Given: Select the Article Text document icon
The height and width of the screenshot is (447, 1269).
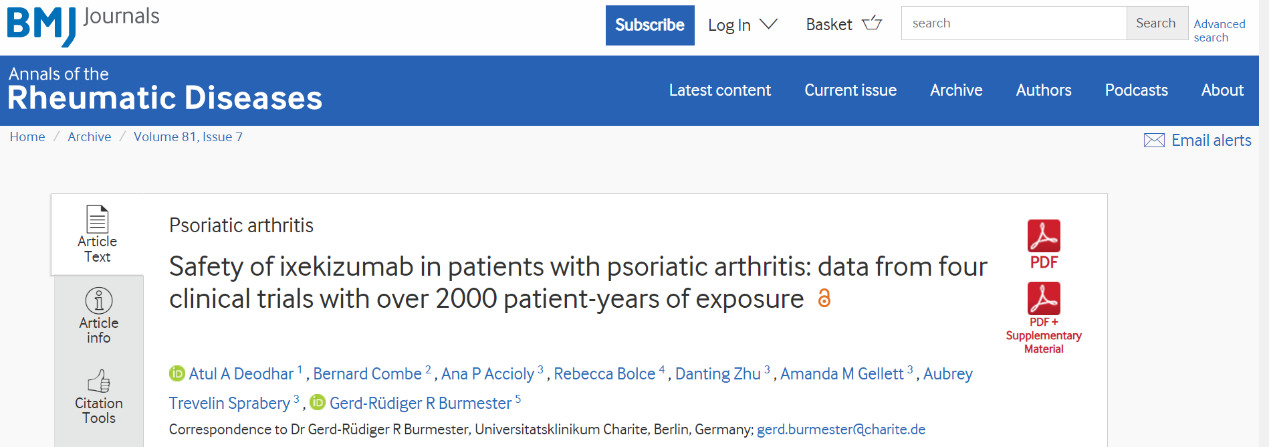Looking at the screenshot, I should point(97,219).
